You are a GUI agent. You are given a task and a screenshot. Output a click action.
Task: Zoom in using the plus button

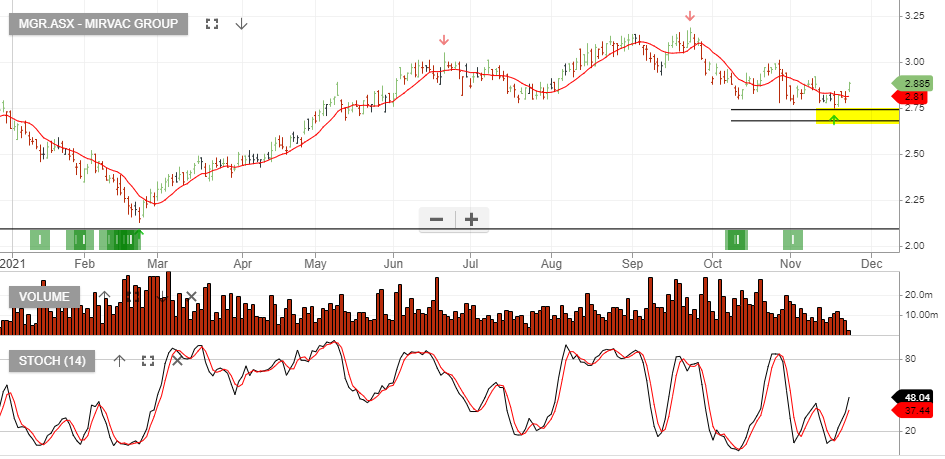tap(471, 219)
